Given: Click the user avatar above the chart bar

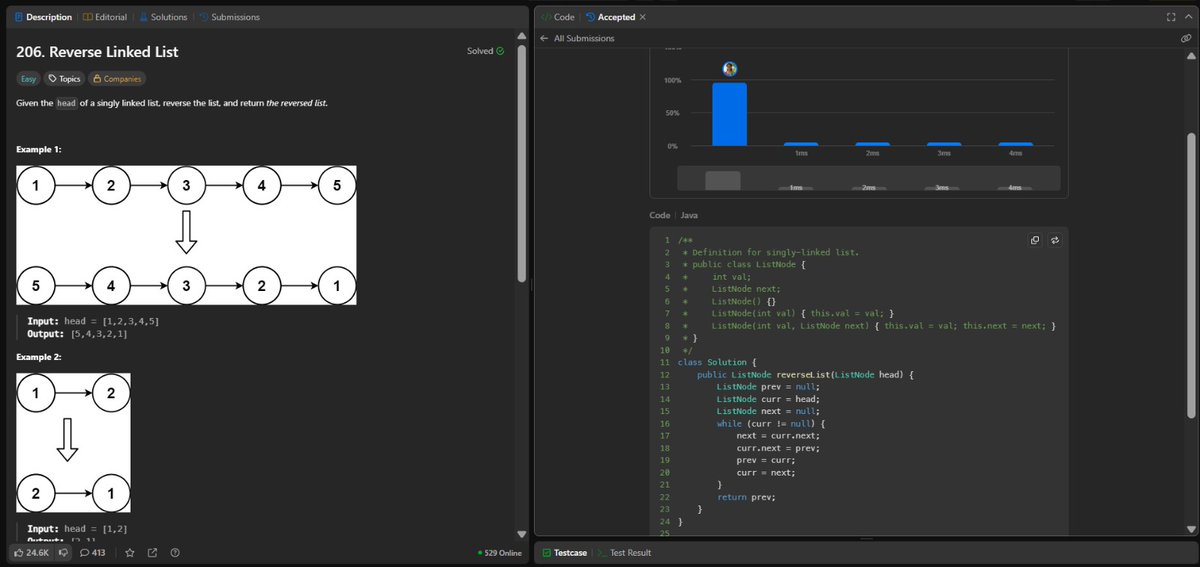Looking at the screenshot, I should [730, 68].
